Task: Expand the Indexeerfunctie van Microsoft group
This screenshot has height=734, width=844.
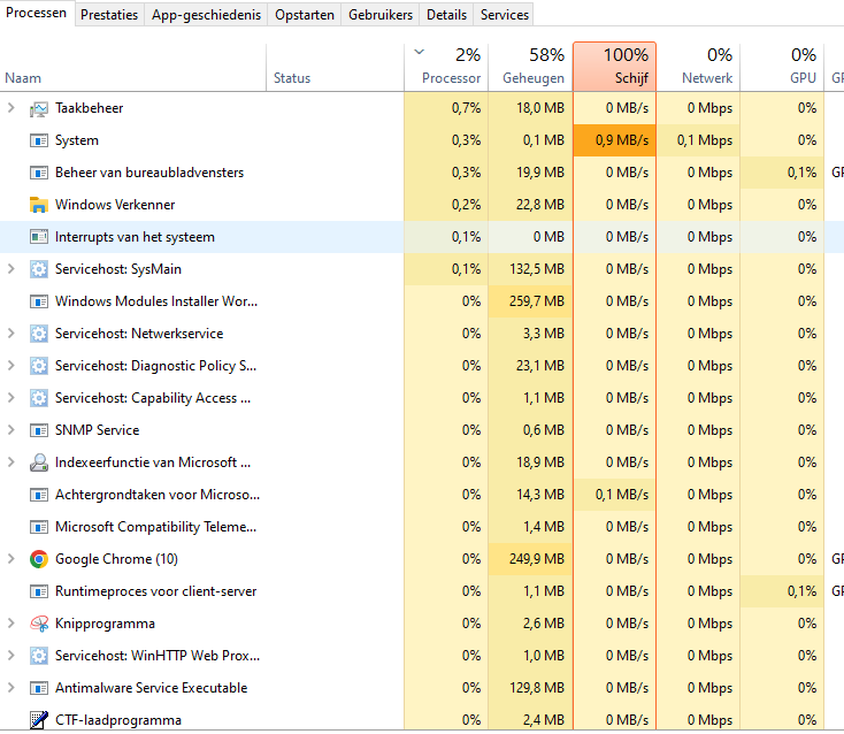Action: click(11, 462)
